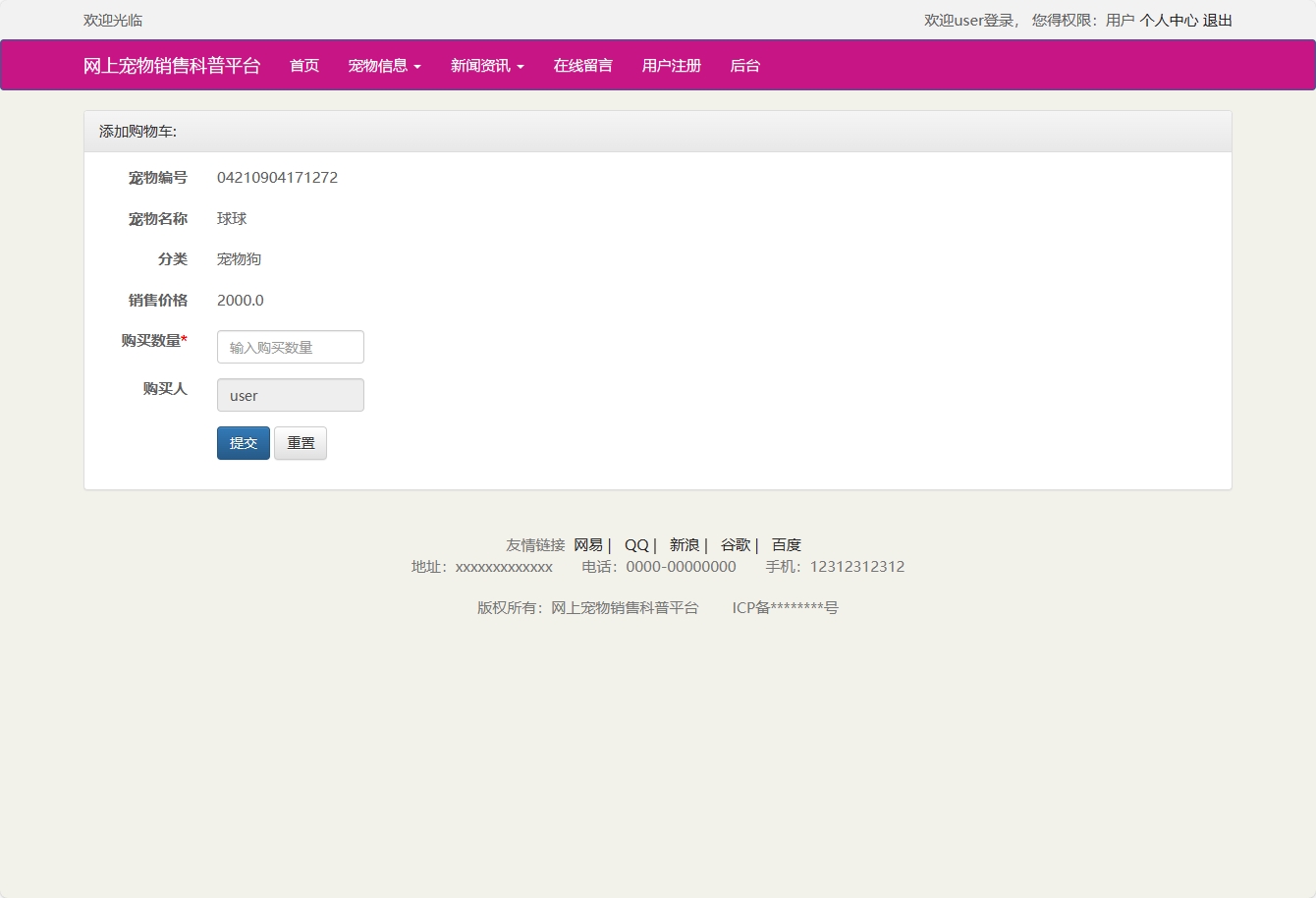1316x898 pixels.
Task: Open 个人中心 in the top bar
Action: (x=1169, y=21)
